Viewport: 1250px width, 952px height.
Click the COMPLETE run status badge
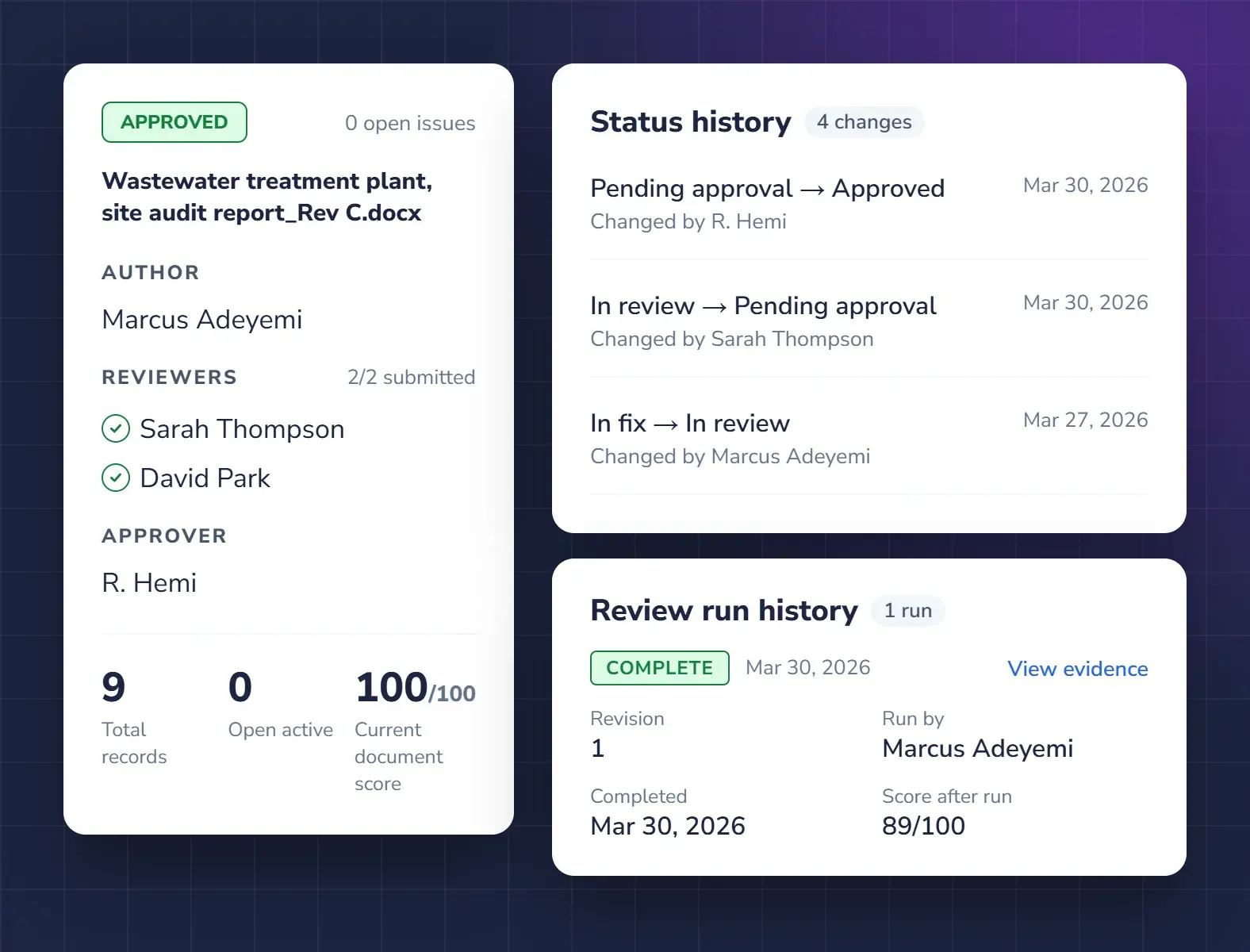click(x=660, y=668)
